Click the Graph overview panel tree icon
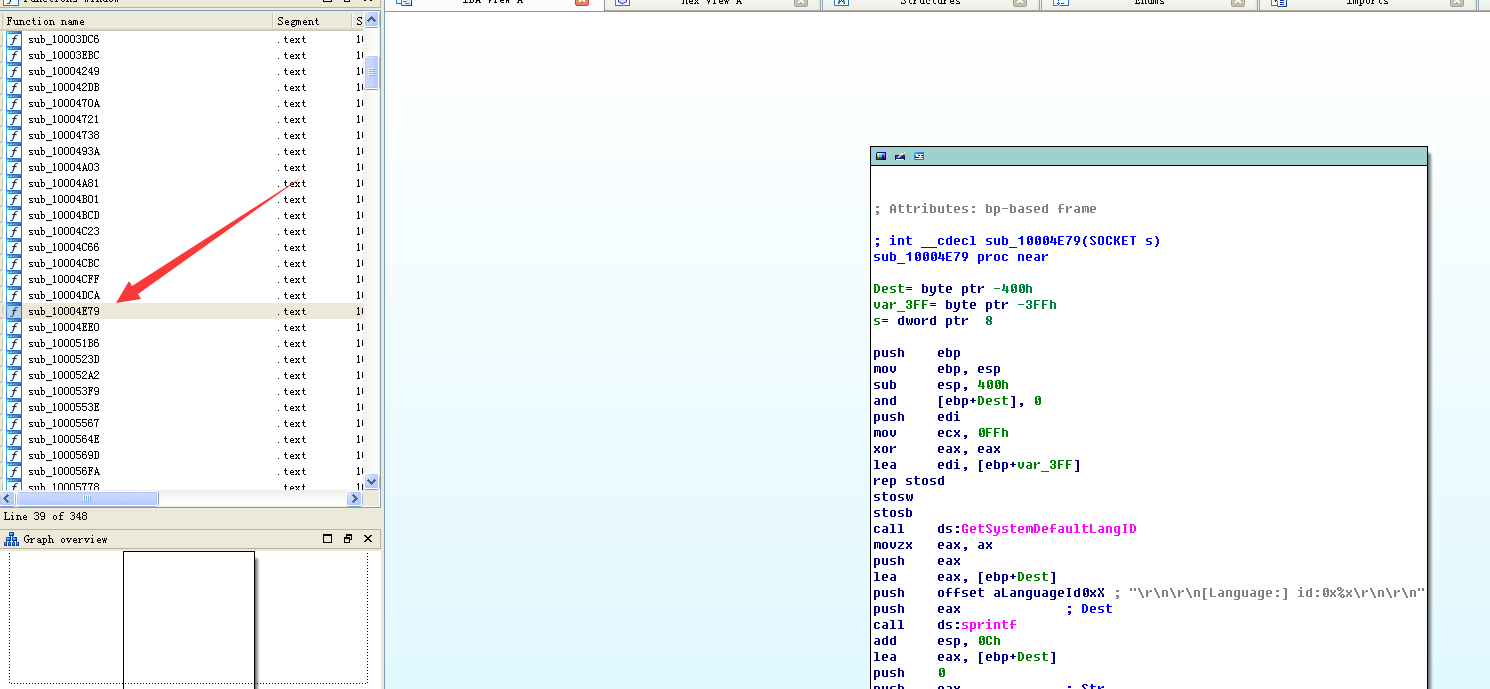Screen dimensions: 1490x689 tap(12, 539)
